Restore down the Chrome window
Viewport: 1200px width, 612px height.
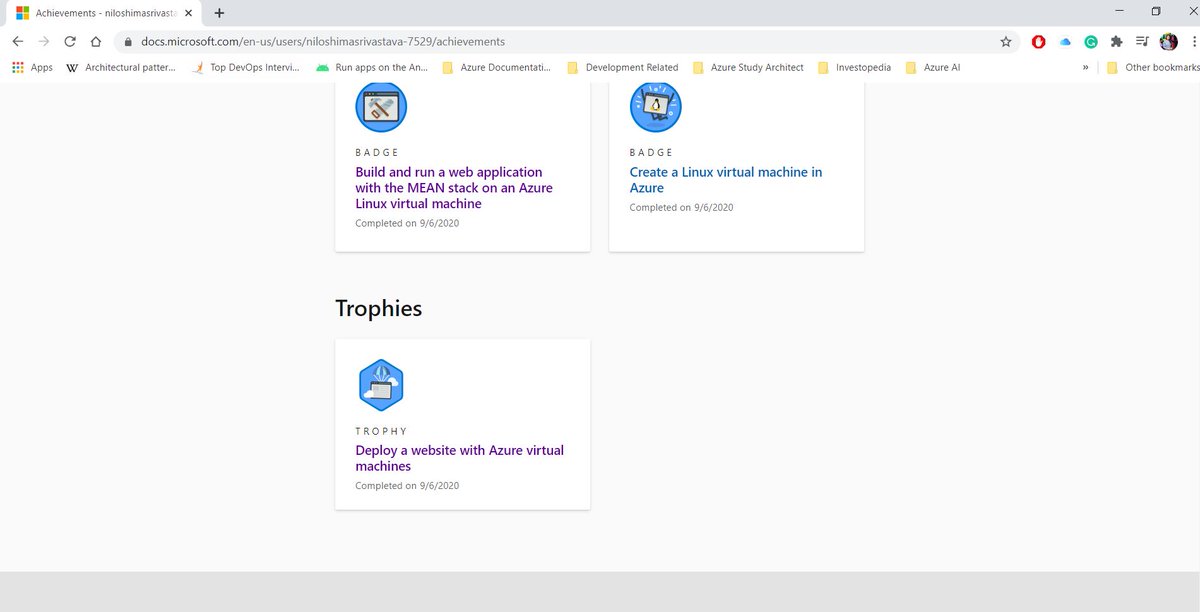tap(1156, 12)
